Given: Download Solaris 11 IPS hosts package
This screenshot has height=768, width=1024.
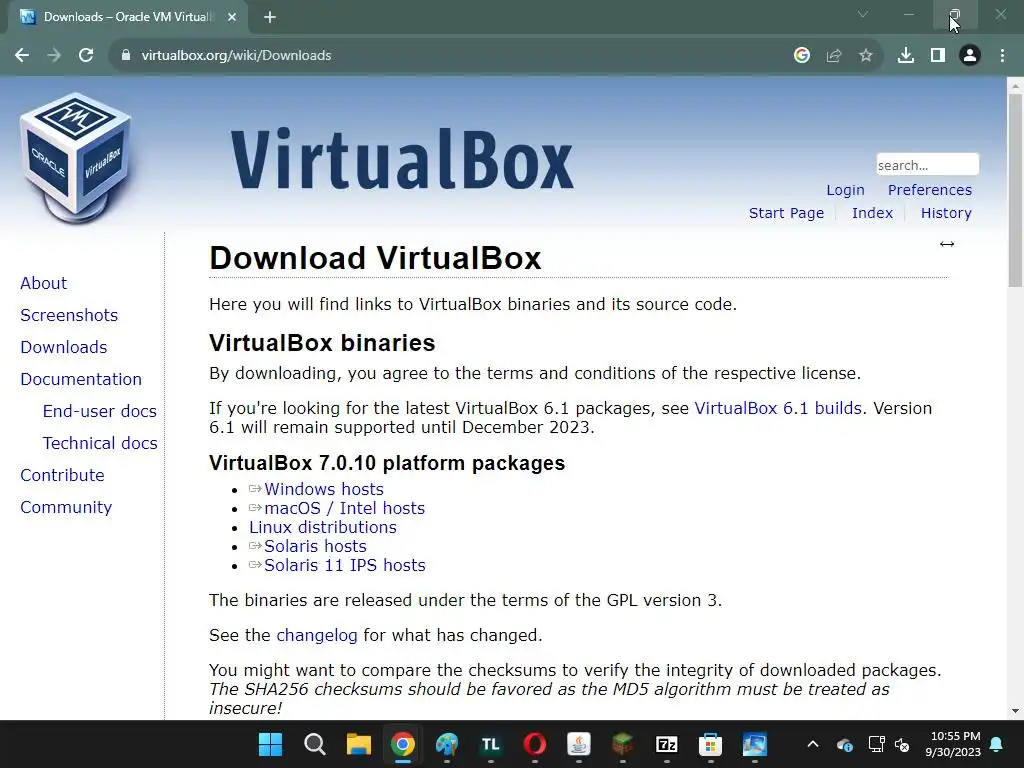Looking at the screenshot, I should (344, 565).
